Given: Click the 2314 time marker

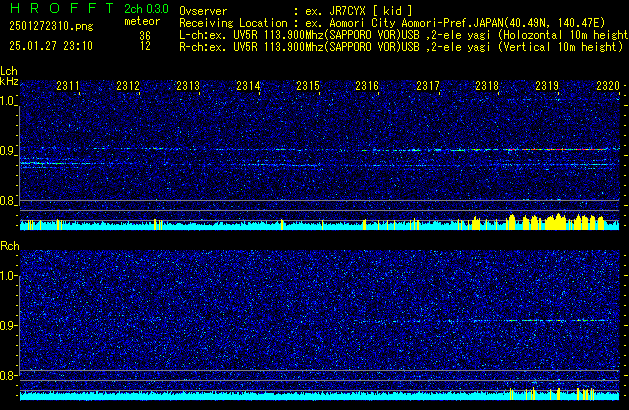Looking at the screenshot, I should (248, 86).
